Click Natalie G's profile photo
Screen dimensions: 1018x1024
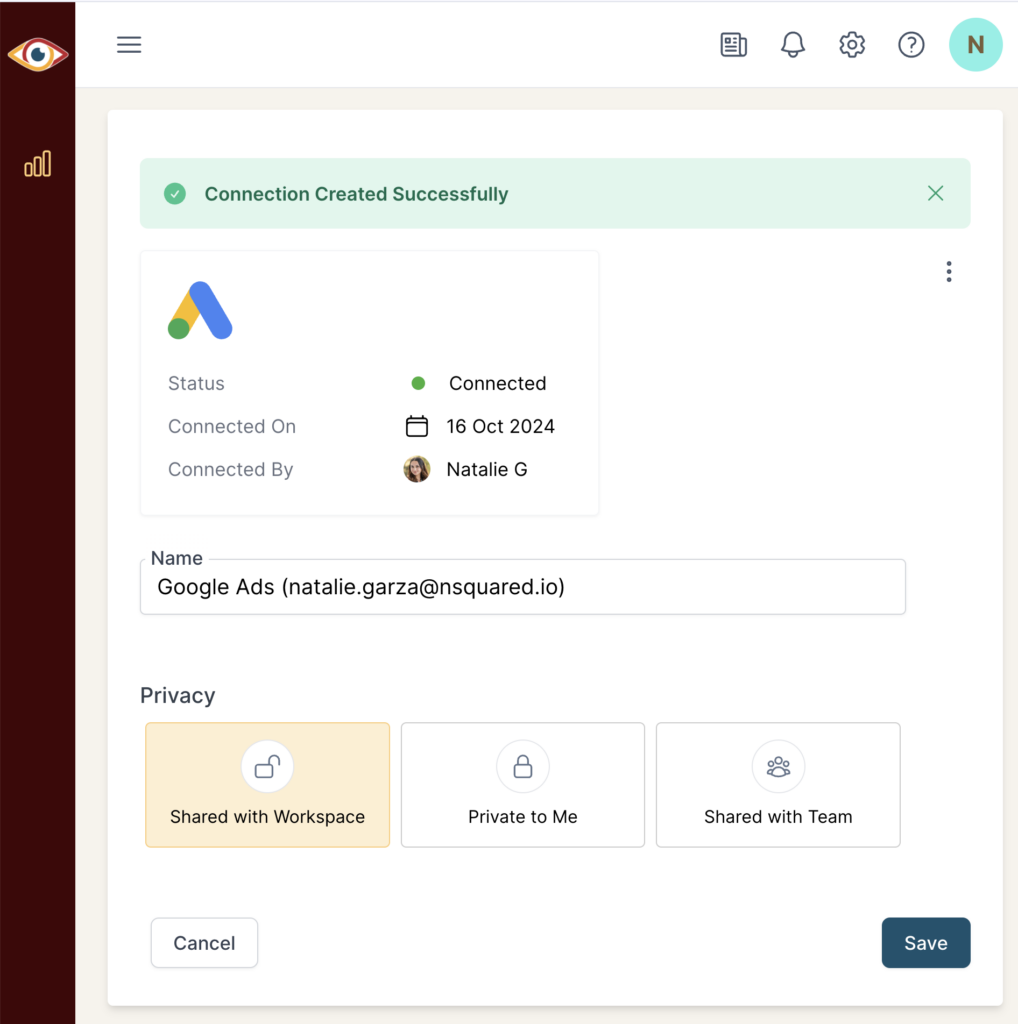416,469
